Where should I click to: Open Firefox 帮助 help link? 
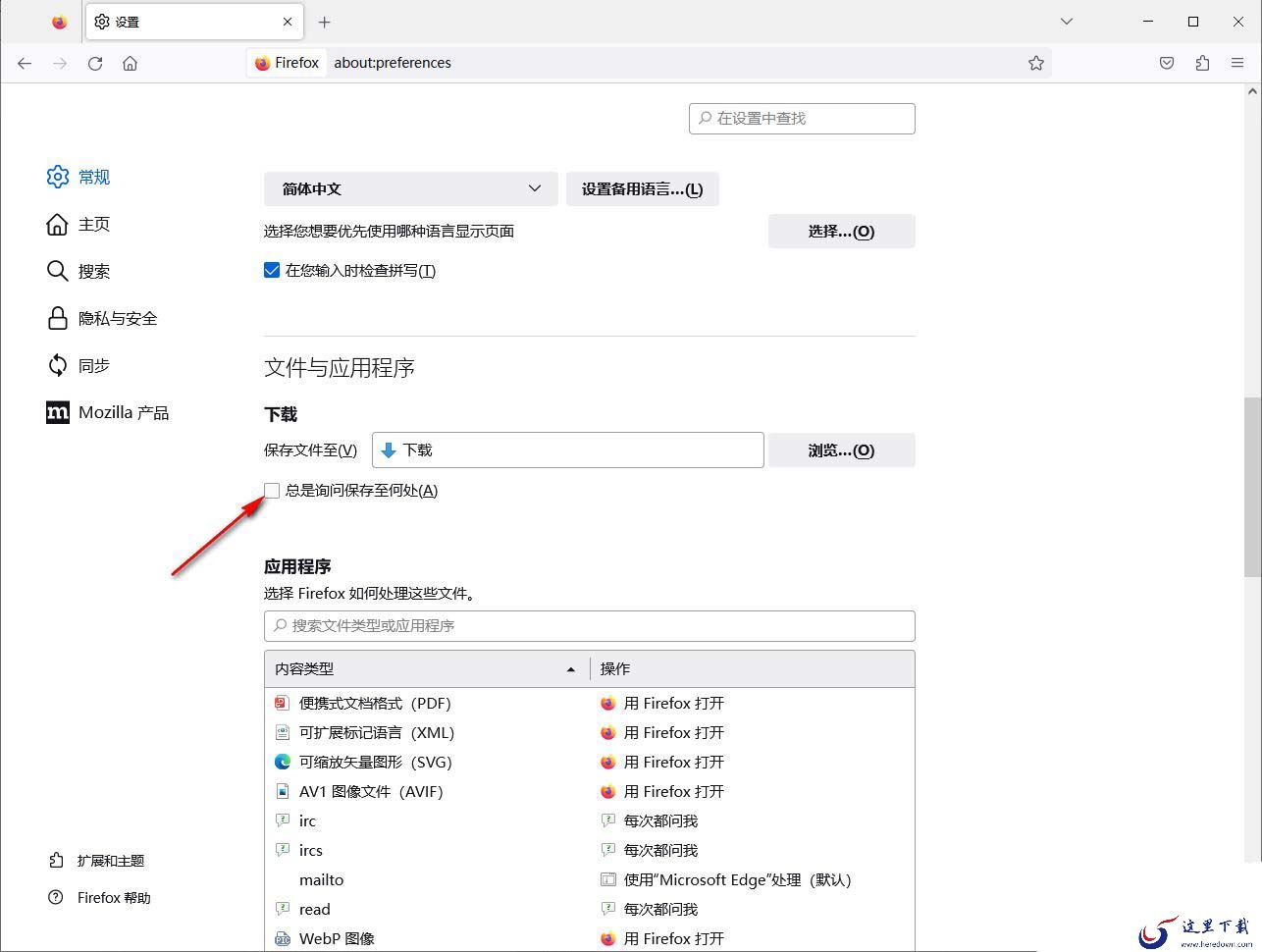pyautogui.click(x=100, y=898)
